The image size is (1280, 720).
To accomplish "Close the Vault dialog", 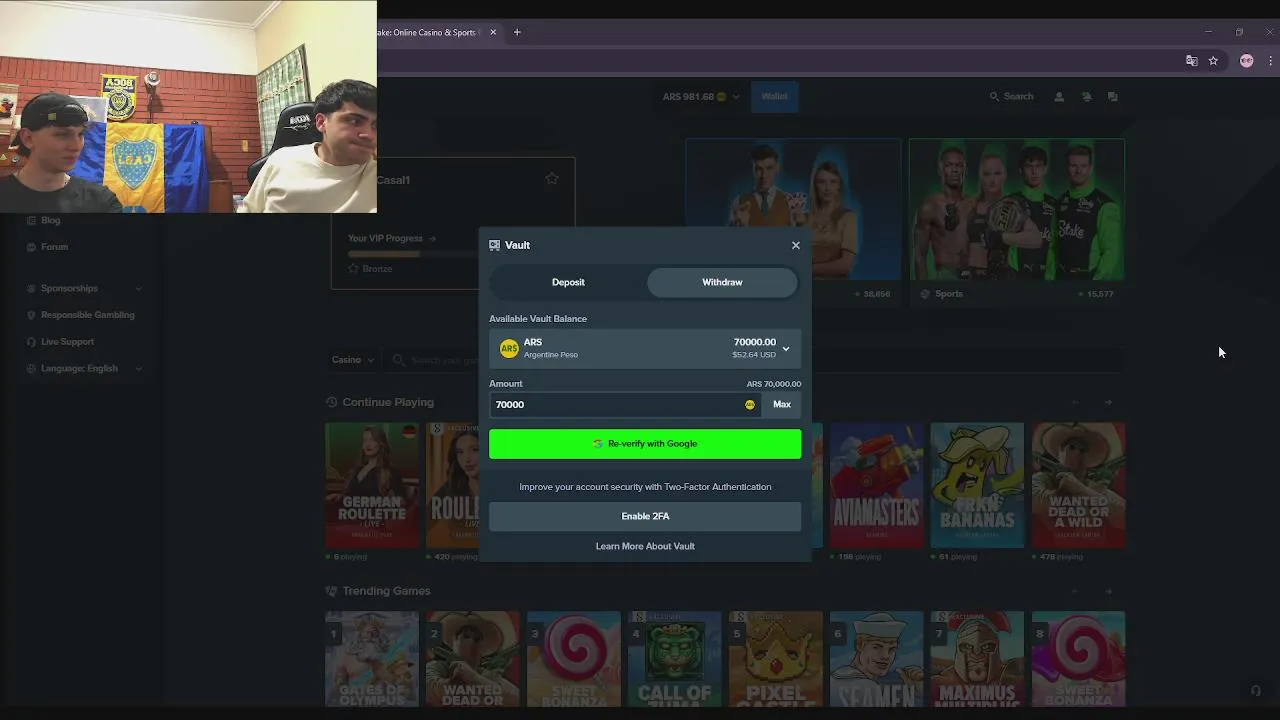I will coord(796,245).
